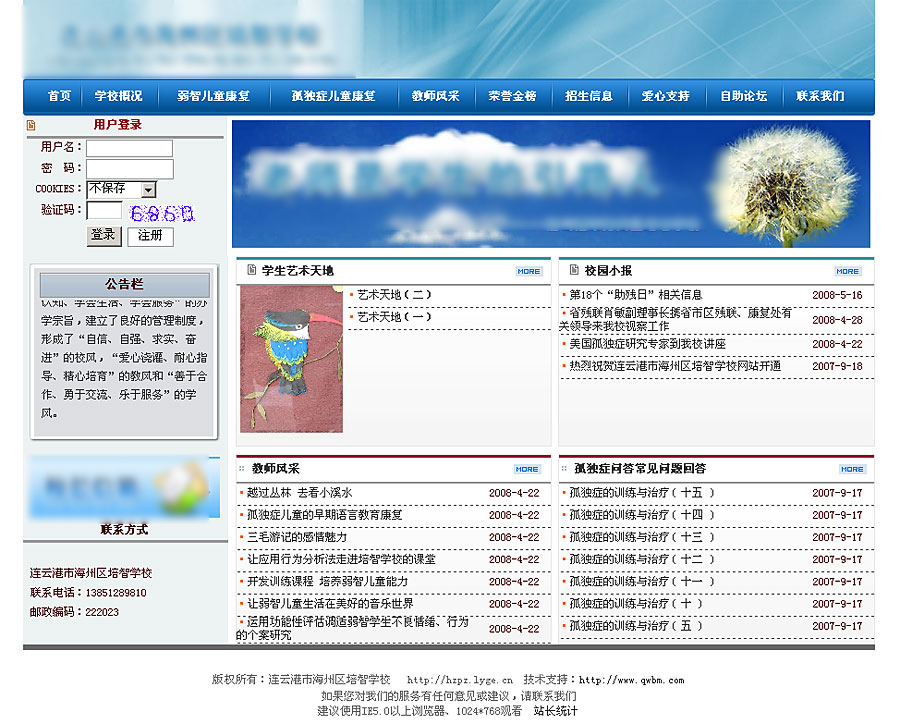
Task: Open MORE icon for 孤独症问答常见问题回答
Action: point(852,469)
